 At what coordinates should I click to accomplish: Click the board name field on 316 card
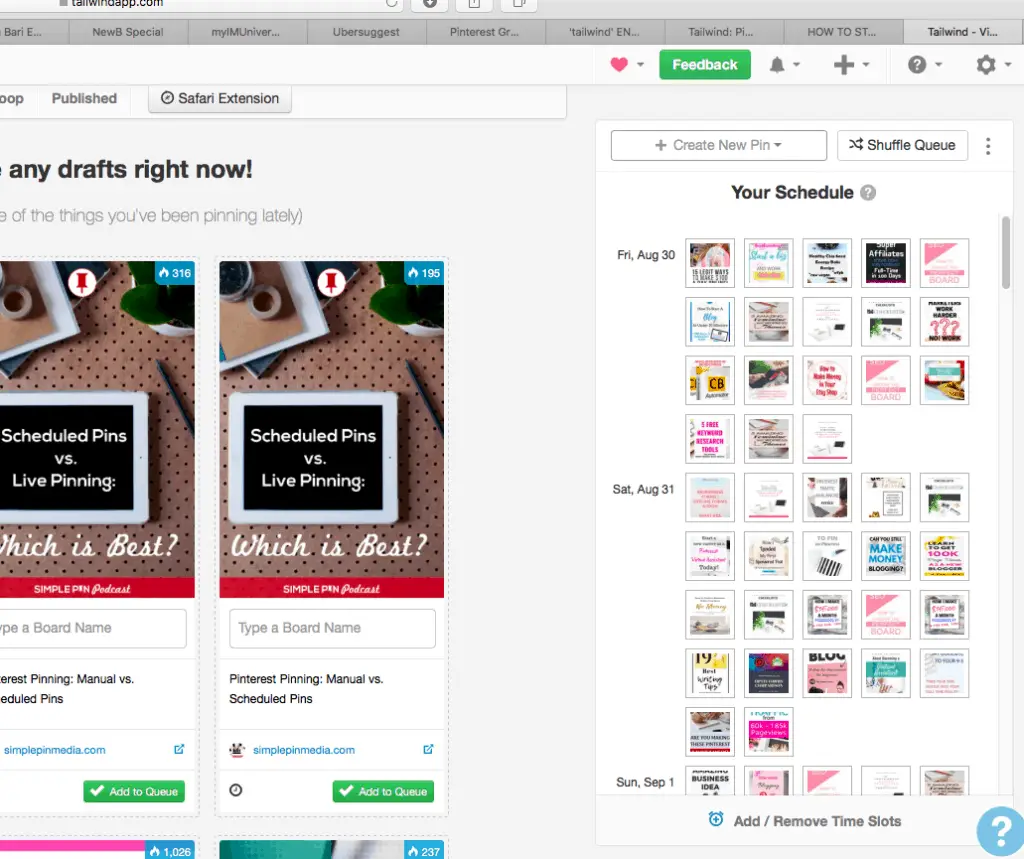91,628
